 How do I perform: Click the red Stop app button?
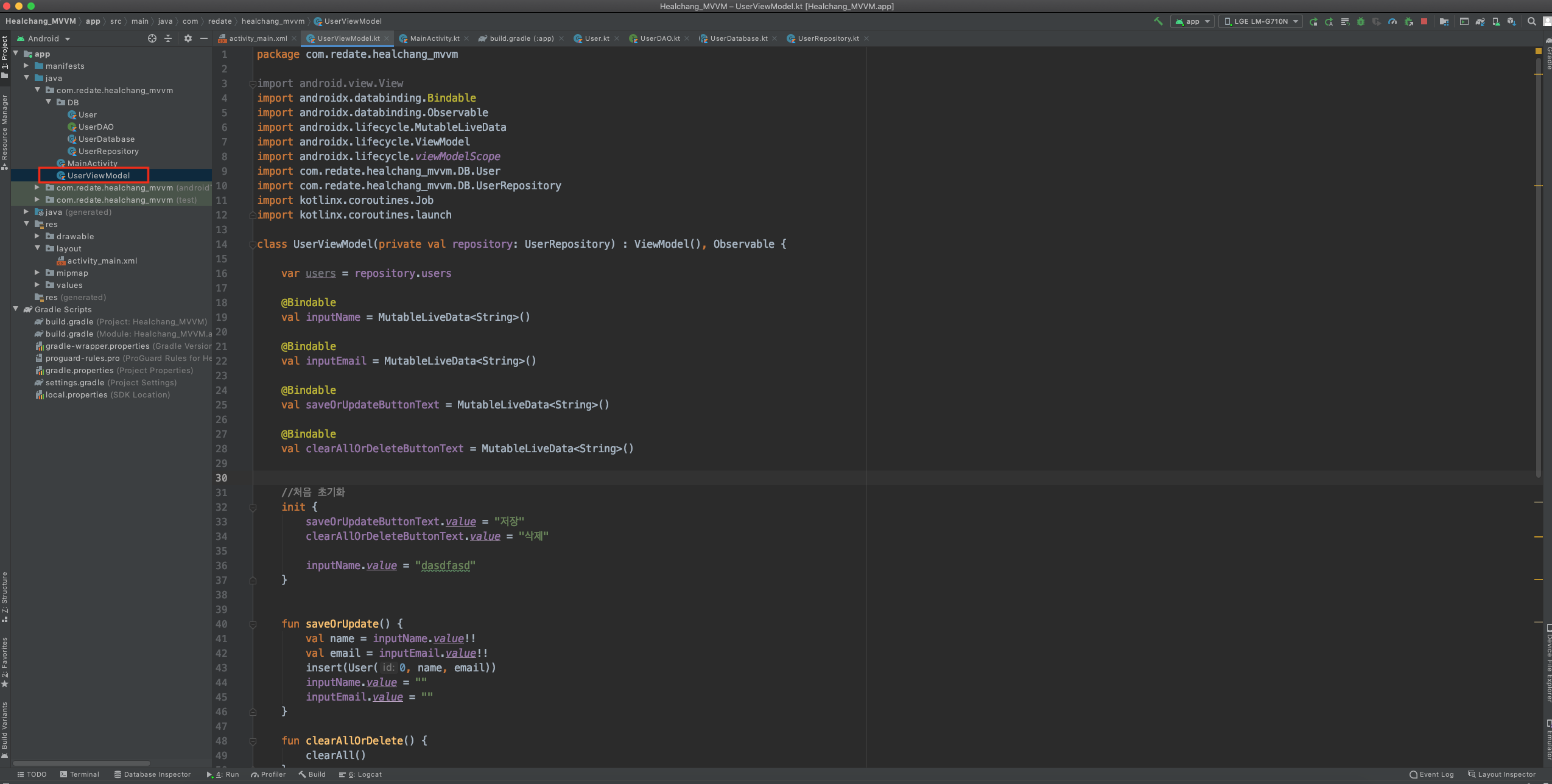click(1424, 21)
